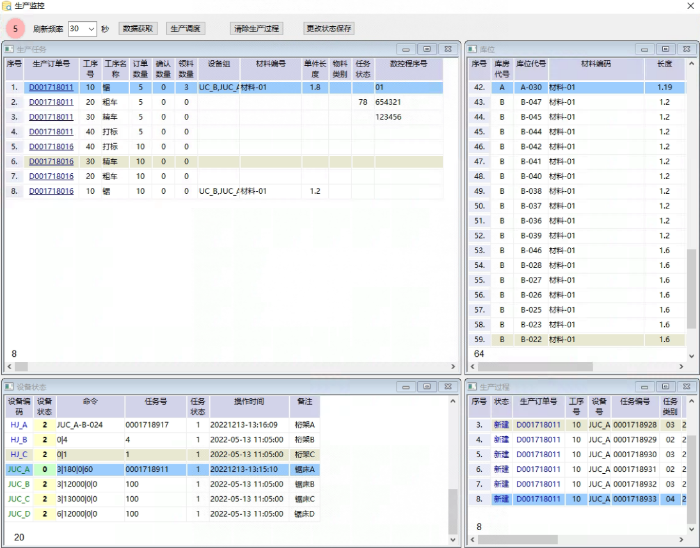Click the 生产过程 panel title icon

click(474, 385)
